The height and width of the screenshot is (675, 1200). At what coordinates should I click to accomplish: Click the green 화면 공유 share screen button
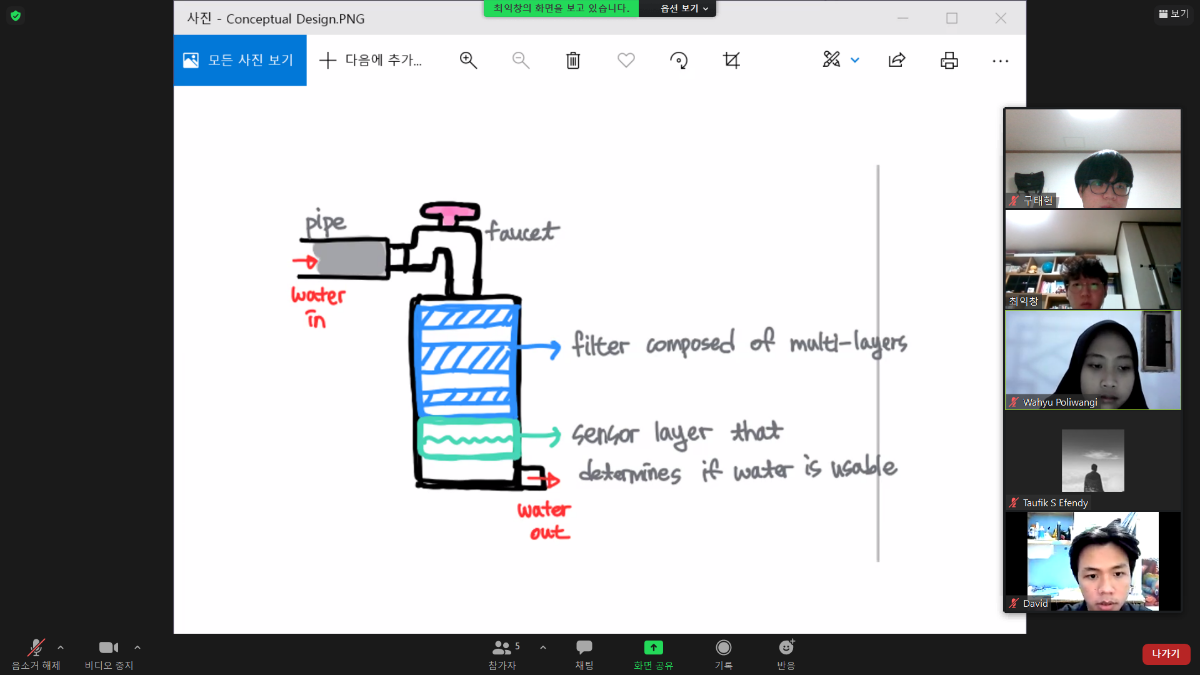click(x=653, y=654)
